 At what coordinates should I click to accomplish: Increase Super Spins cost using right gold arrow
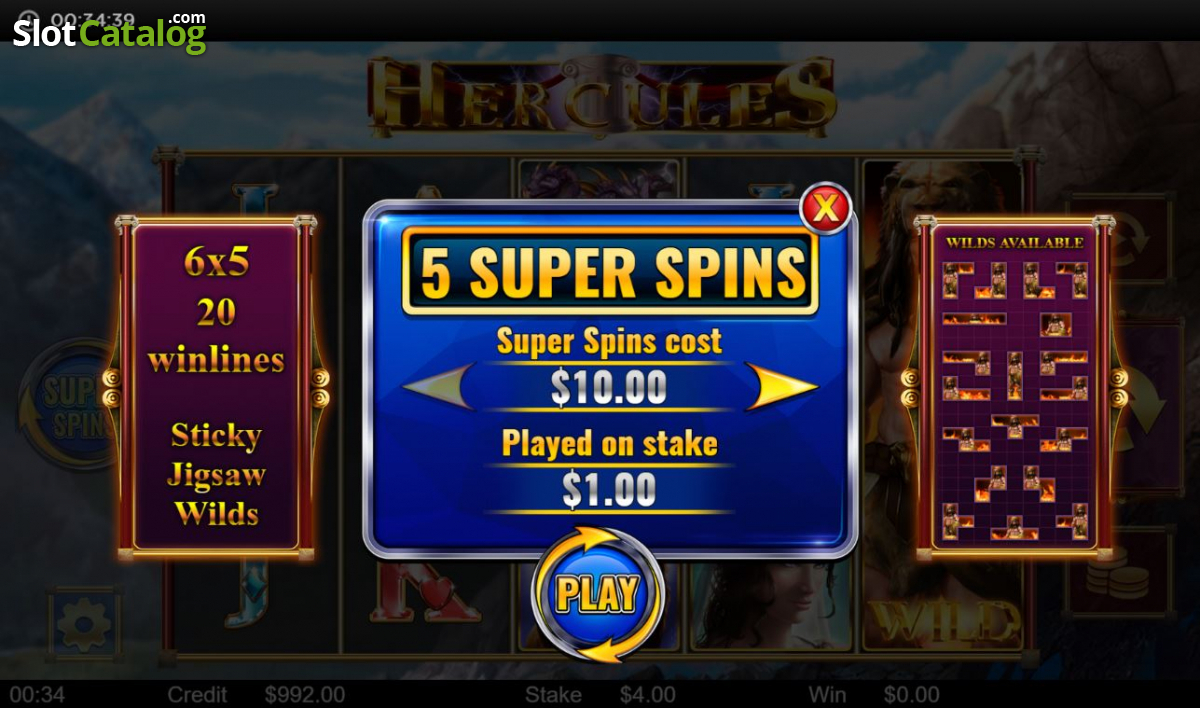pyautogui.click(x=782, y=387)
